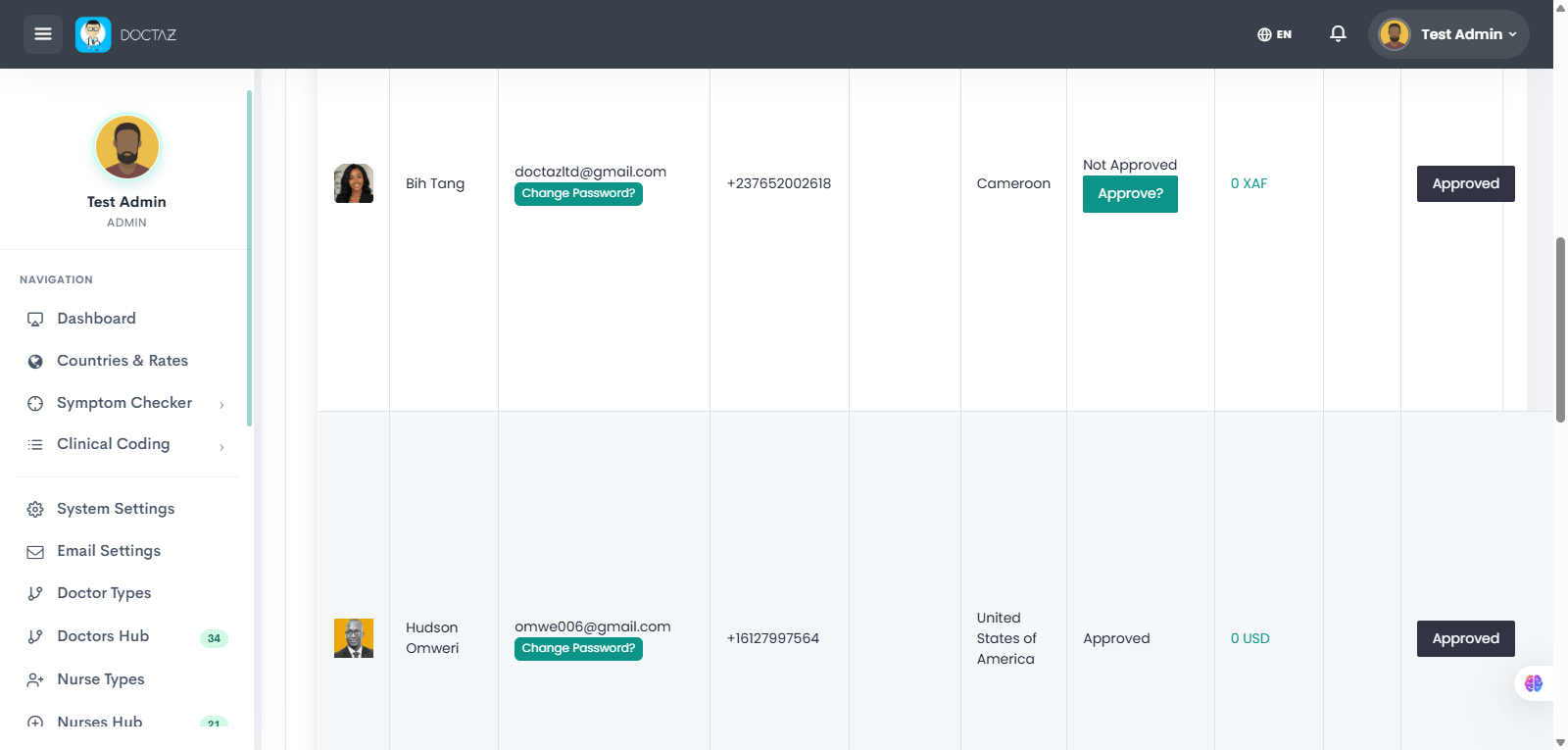Click Change Password? under doctazltd@gmail.com

tap(578, 194)
